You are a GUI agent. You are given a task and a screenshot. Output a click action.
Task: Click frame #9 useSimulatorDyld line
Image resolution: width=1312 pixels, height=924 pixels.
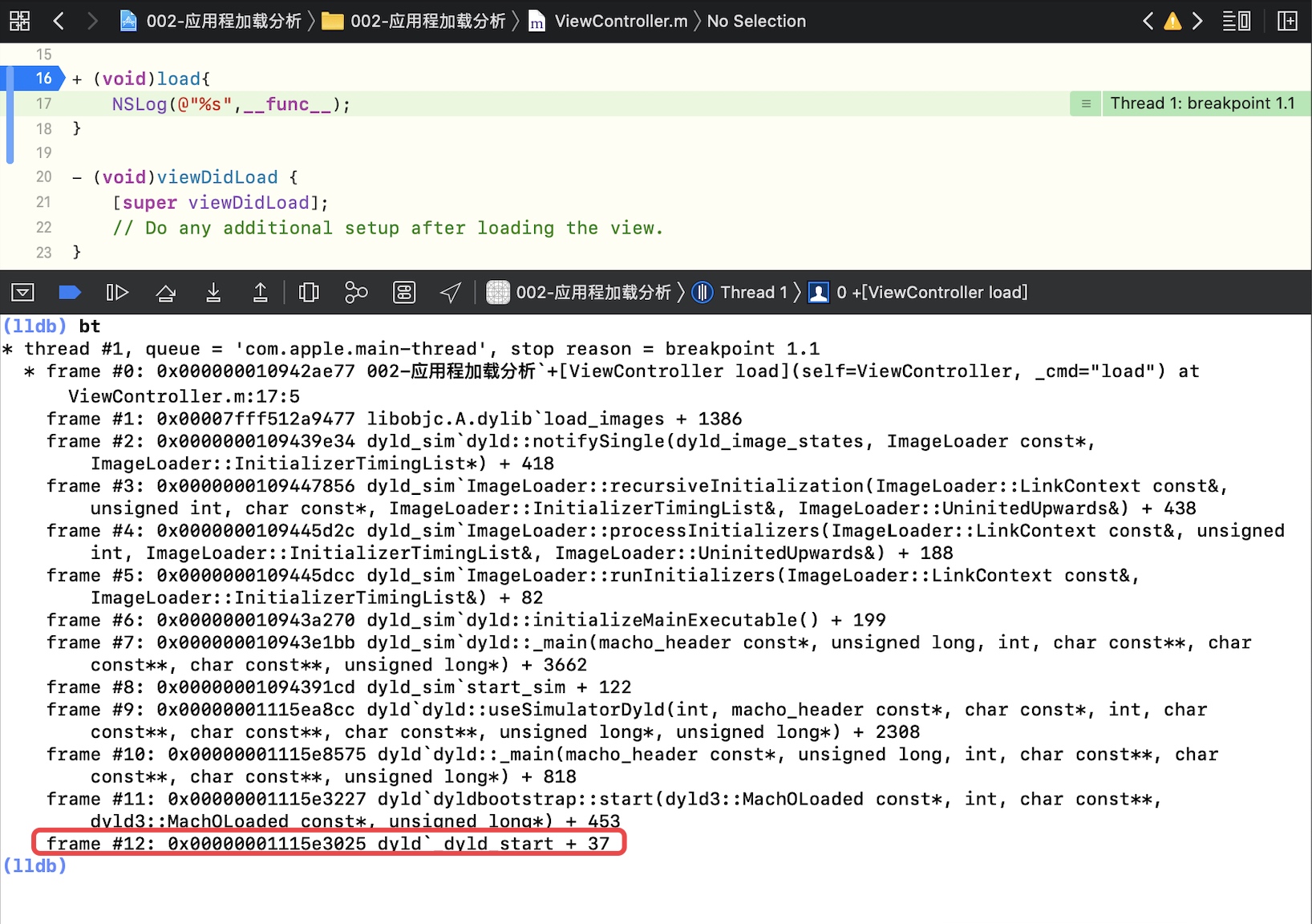626,720
